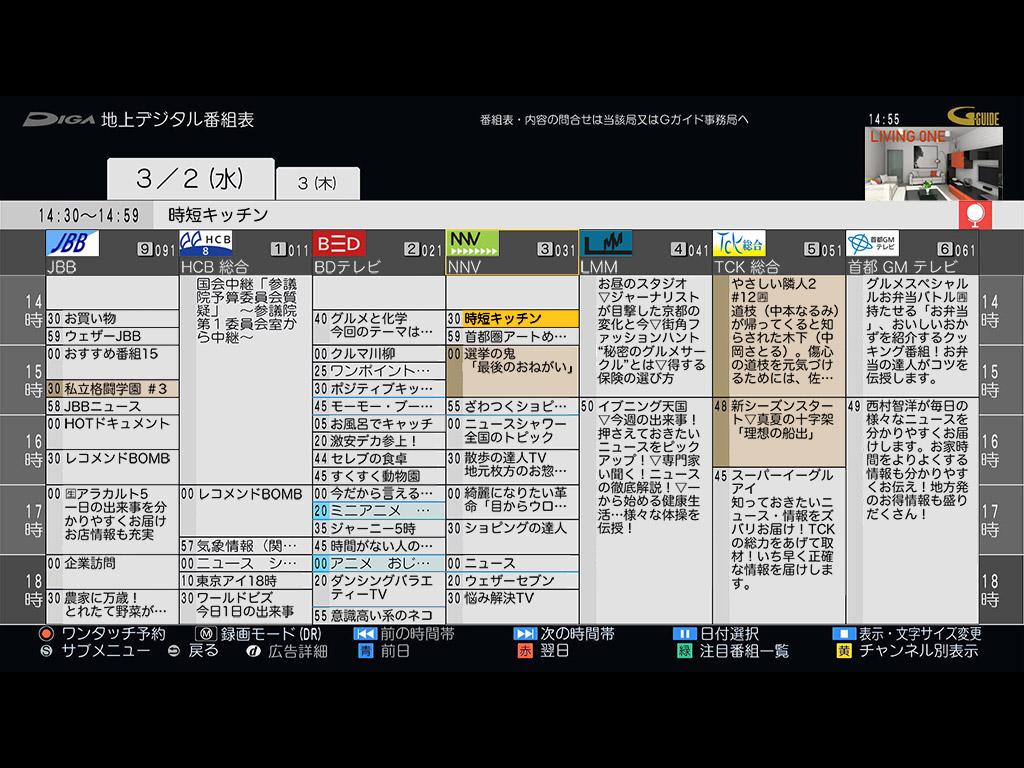Select the HCB 総合 channel logo

[206, 244]
